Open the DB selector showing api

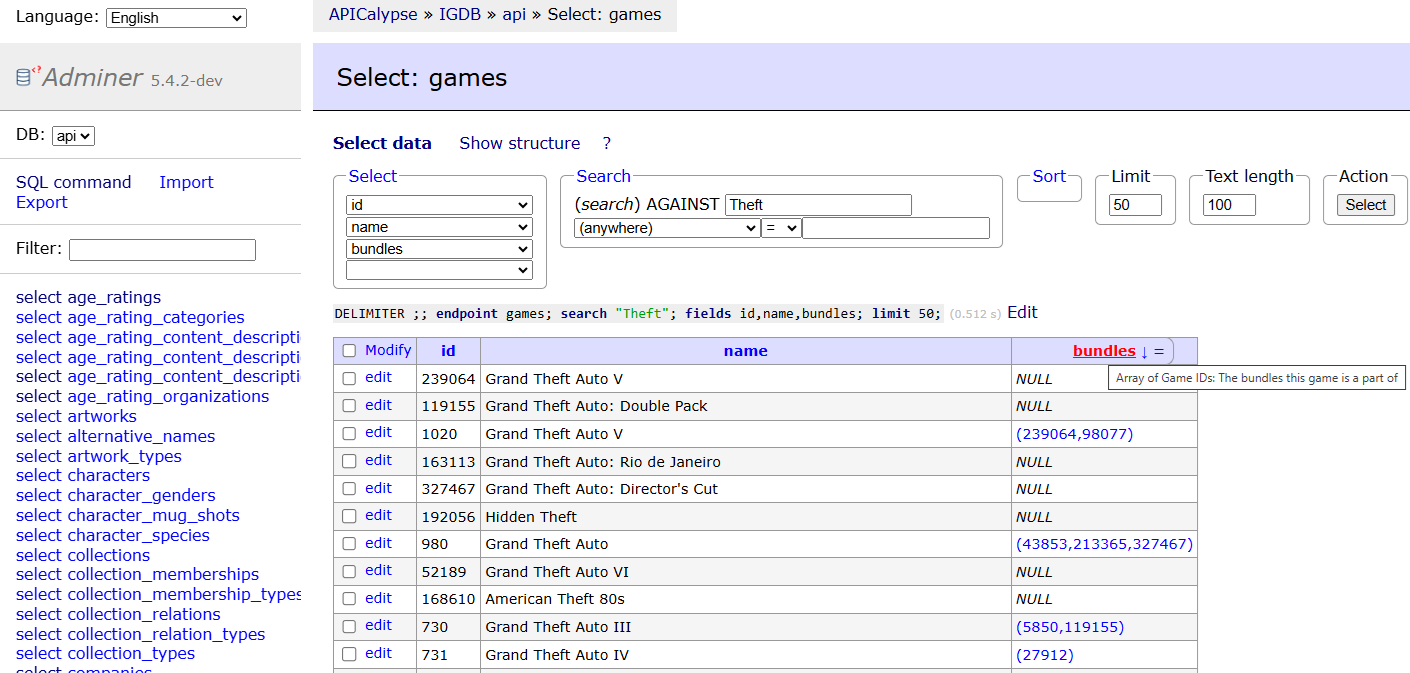[73, 136]
